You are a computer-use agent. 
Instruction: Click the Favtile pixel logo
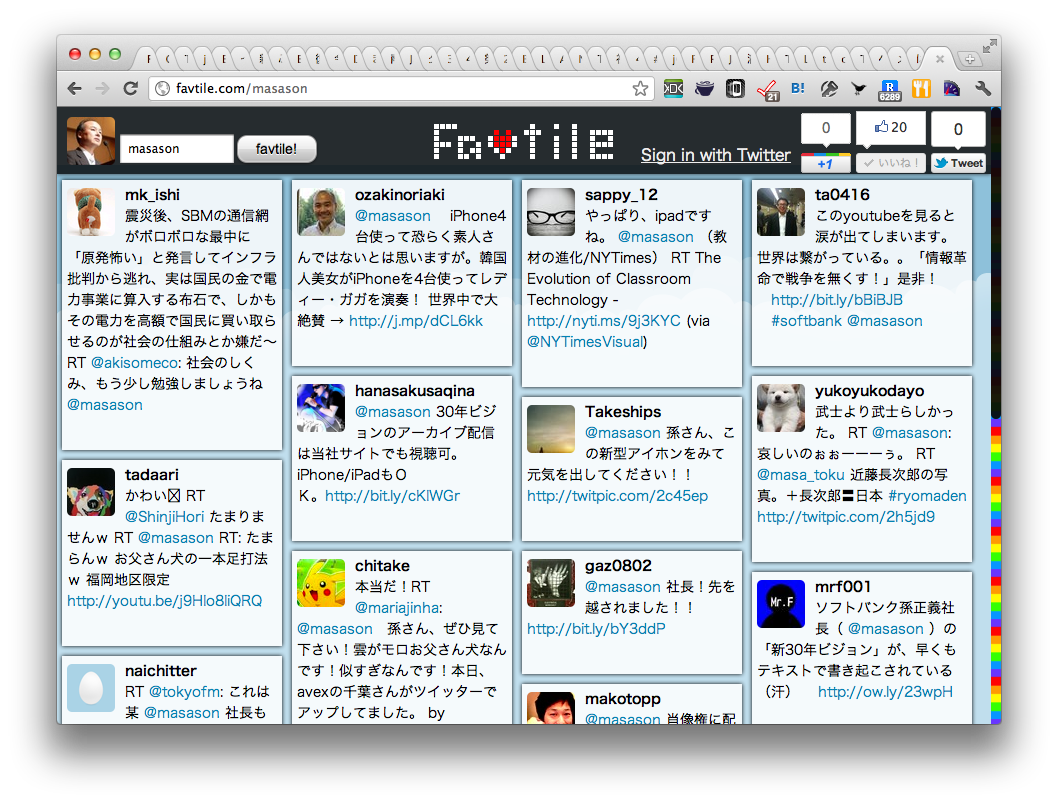tap(523, 141)
